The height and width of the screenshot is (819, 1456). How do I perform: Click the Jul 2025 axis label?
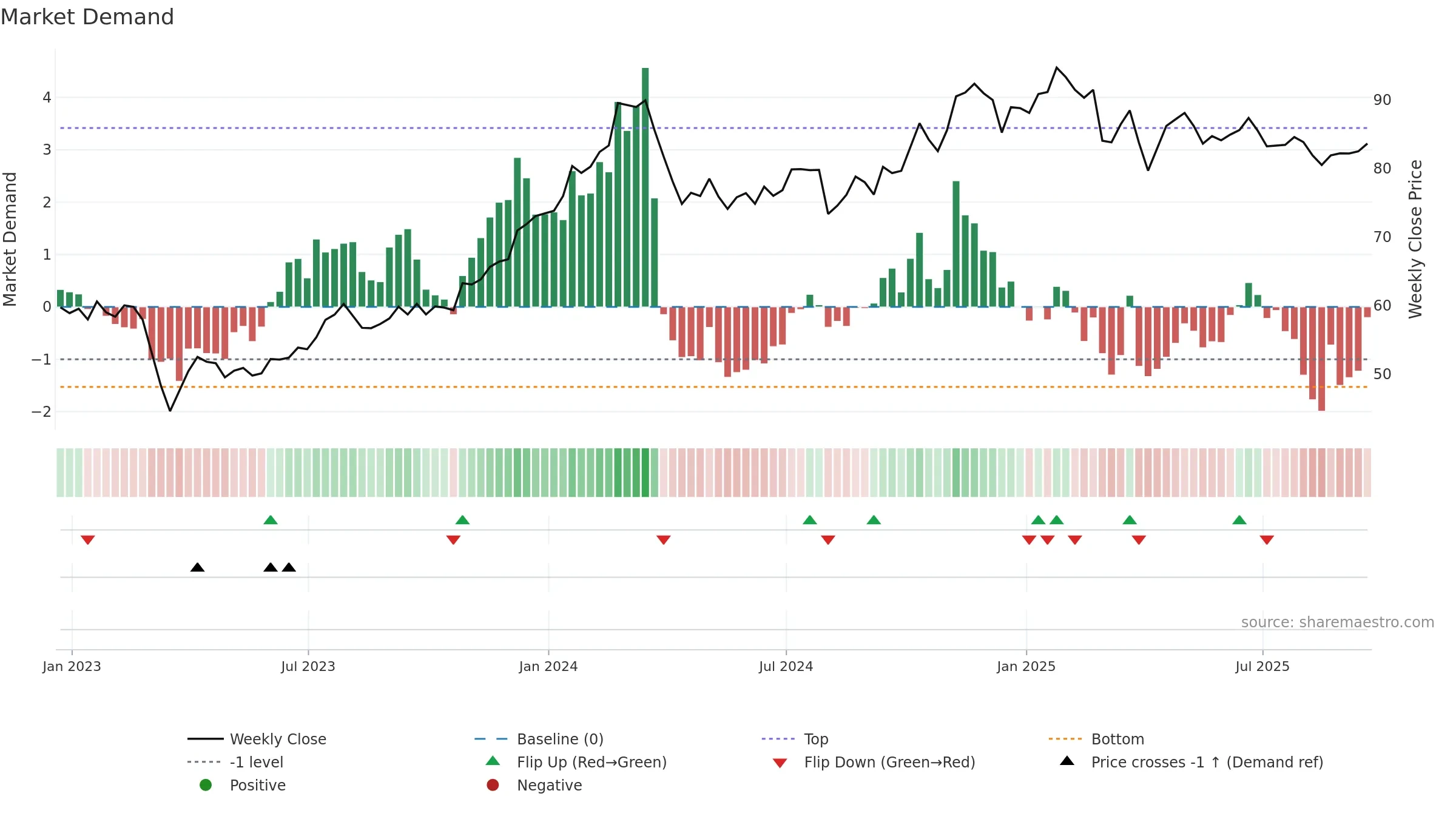pyautogui.click(x=1262, y=667)
